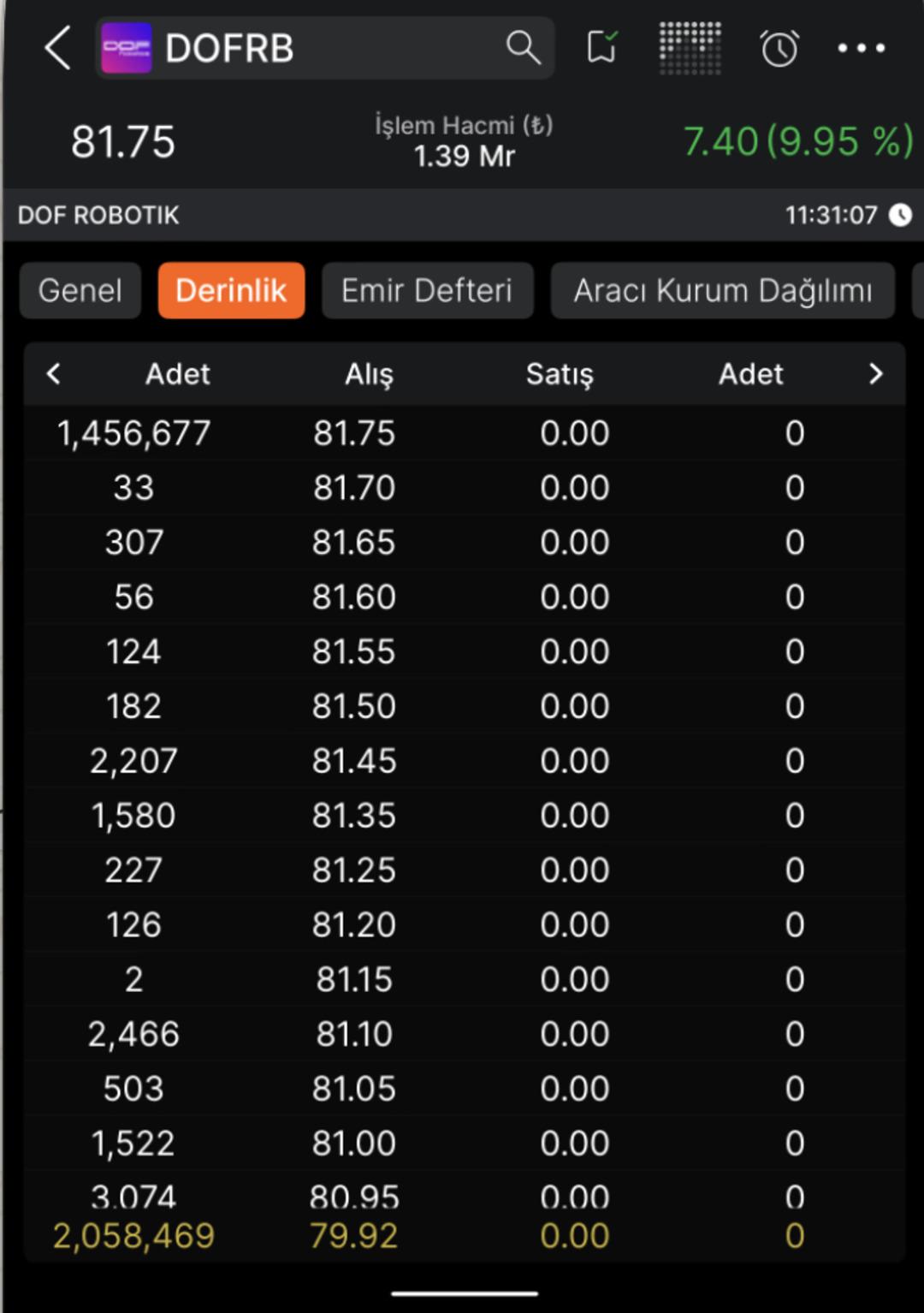The width and height of the screenshot is (924, 1313).
Task: Open search with magnifier icon
Action: point(523,47)
